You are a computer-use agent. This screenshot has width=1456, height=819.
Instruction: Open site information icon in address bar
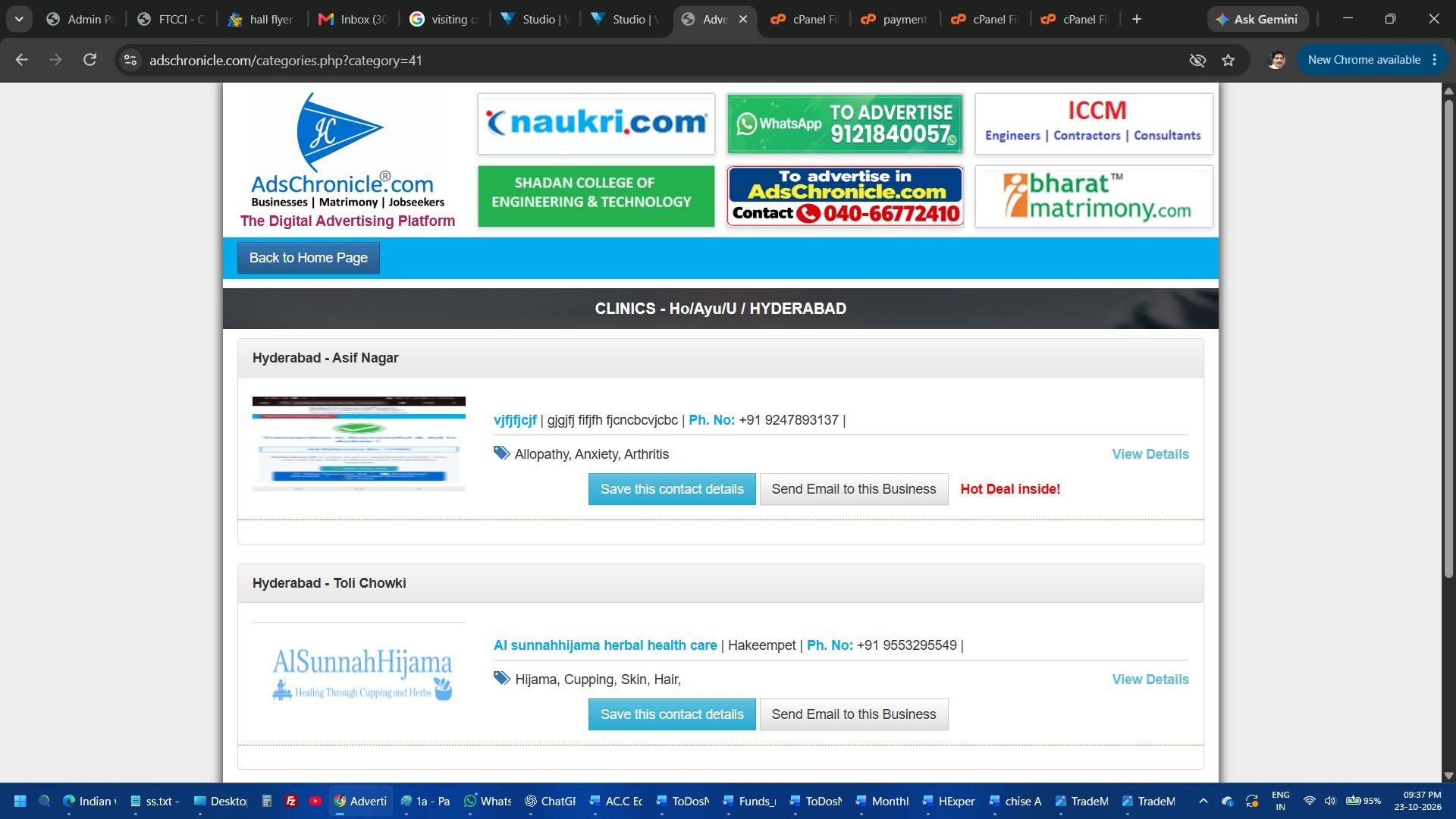(130, 60)
